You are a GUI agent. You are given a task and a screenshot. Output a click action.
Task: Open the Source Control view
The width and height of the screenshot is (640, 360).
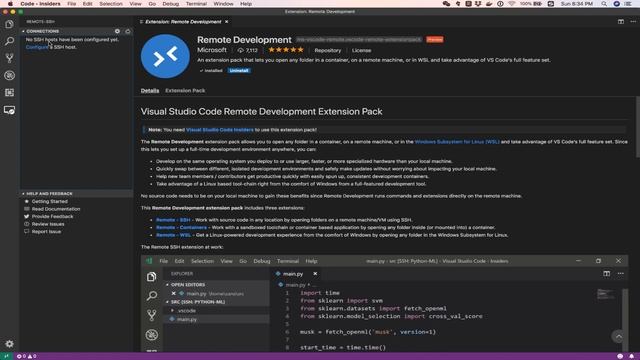click(9, 58)
